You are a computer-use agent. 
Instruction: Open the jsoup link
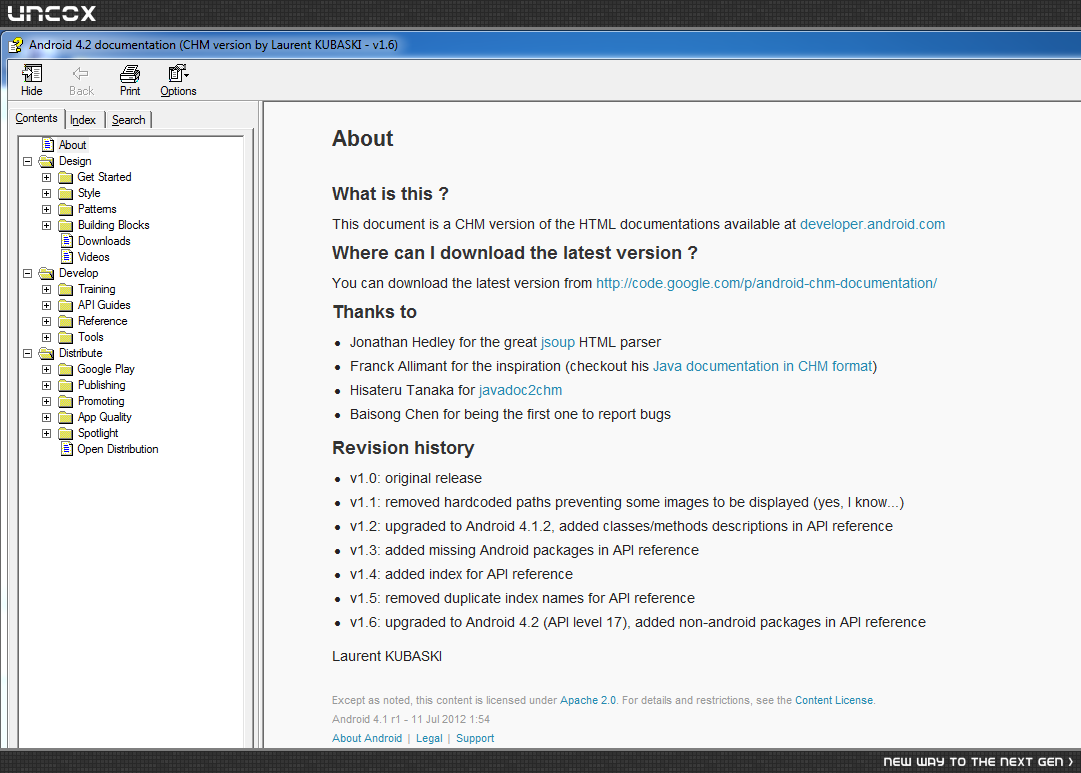pyautogui.click(x=558, y=342)
